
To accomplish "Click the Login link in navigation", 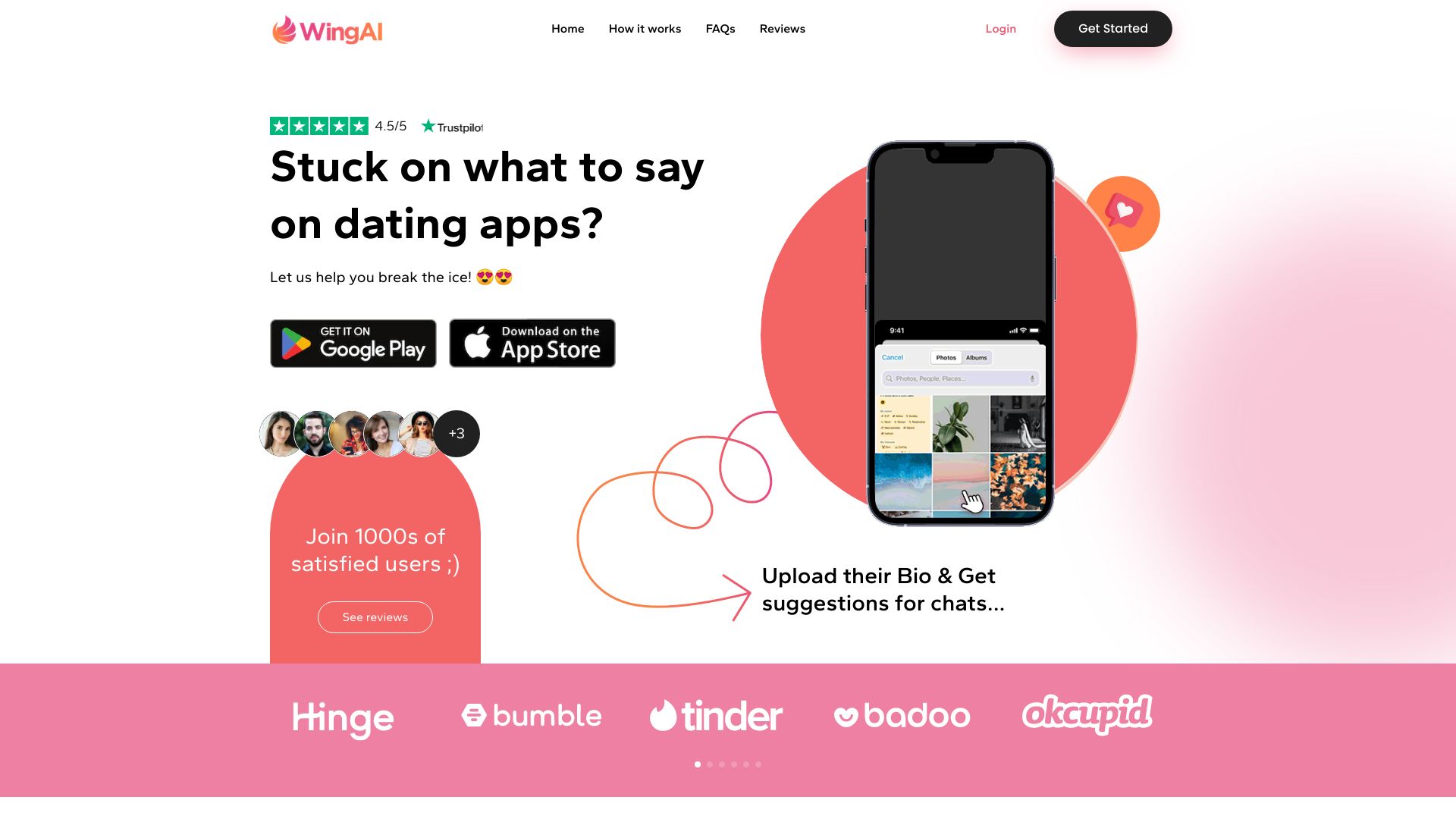I will click(x=1001, y=28).
